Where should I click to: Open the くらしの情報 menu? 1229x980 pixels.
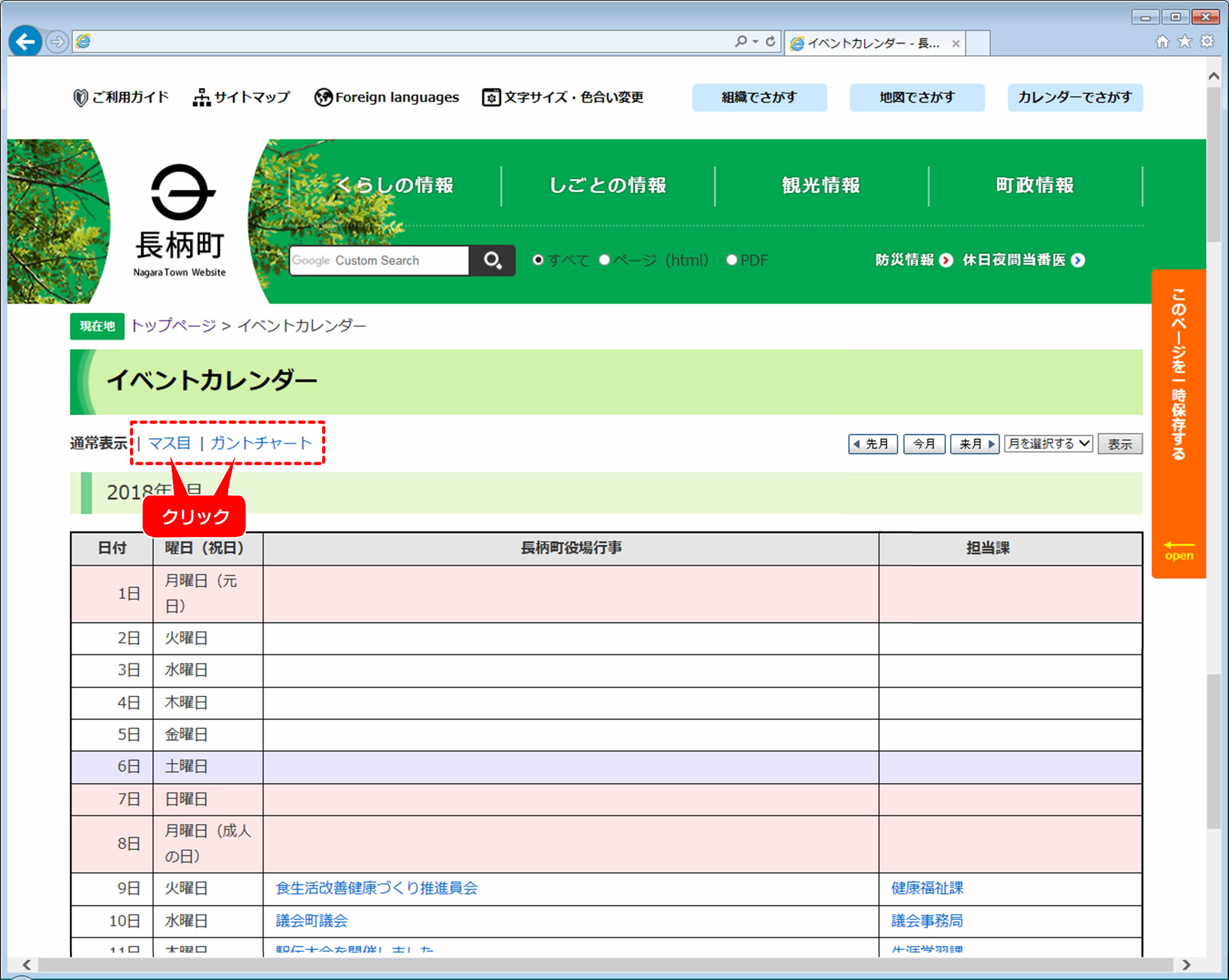(394, 185)
